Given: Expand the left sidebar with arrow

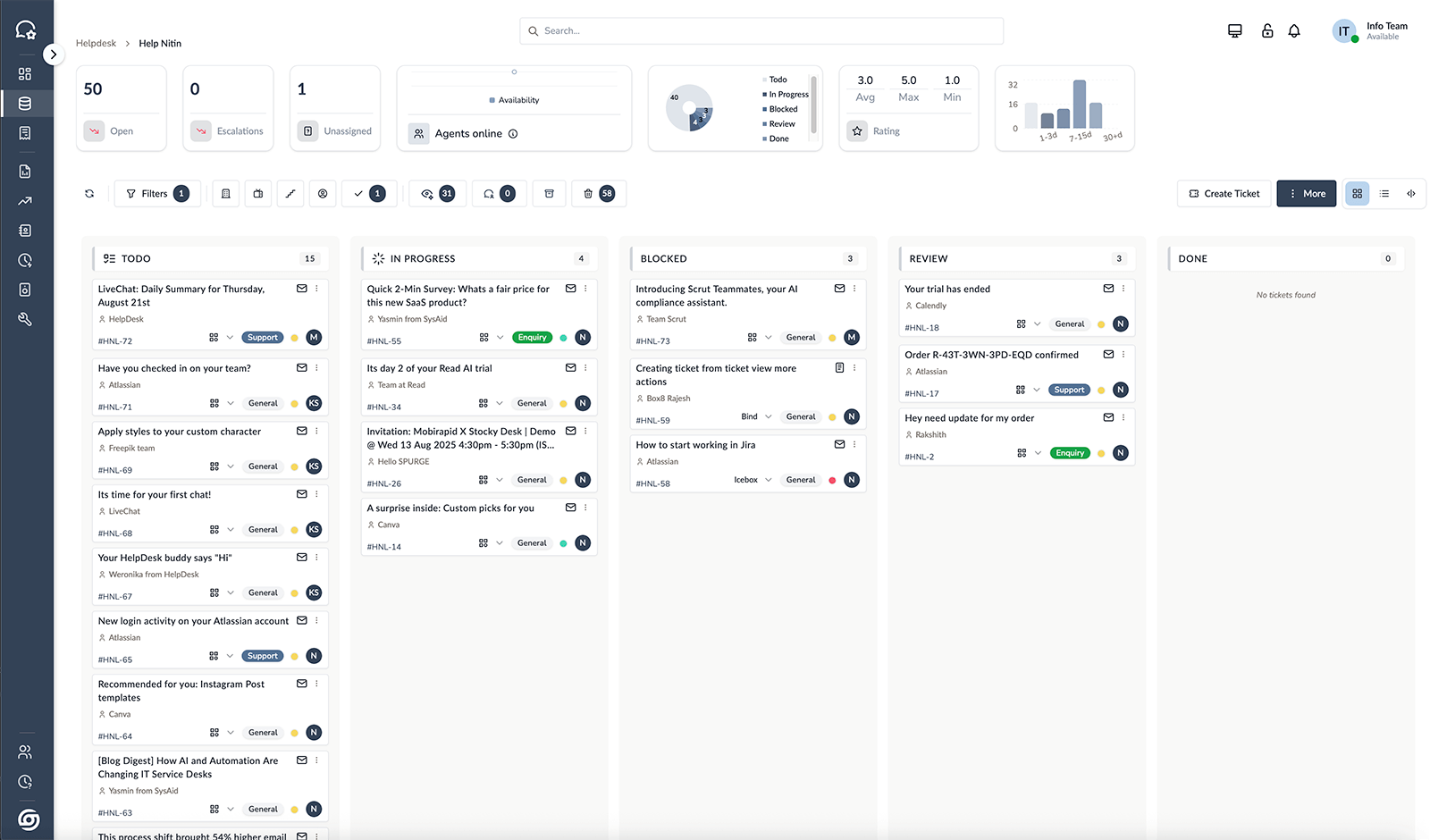Looking at the screenshot, I should coord(54,55).
